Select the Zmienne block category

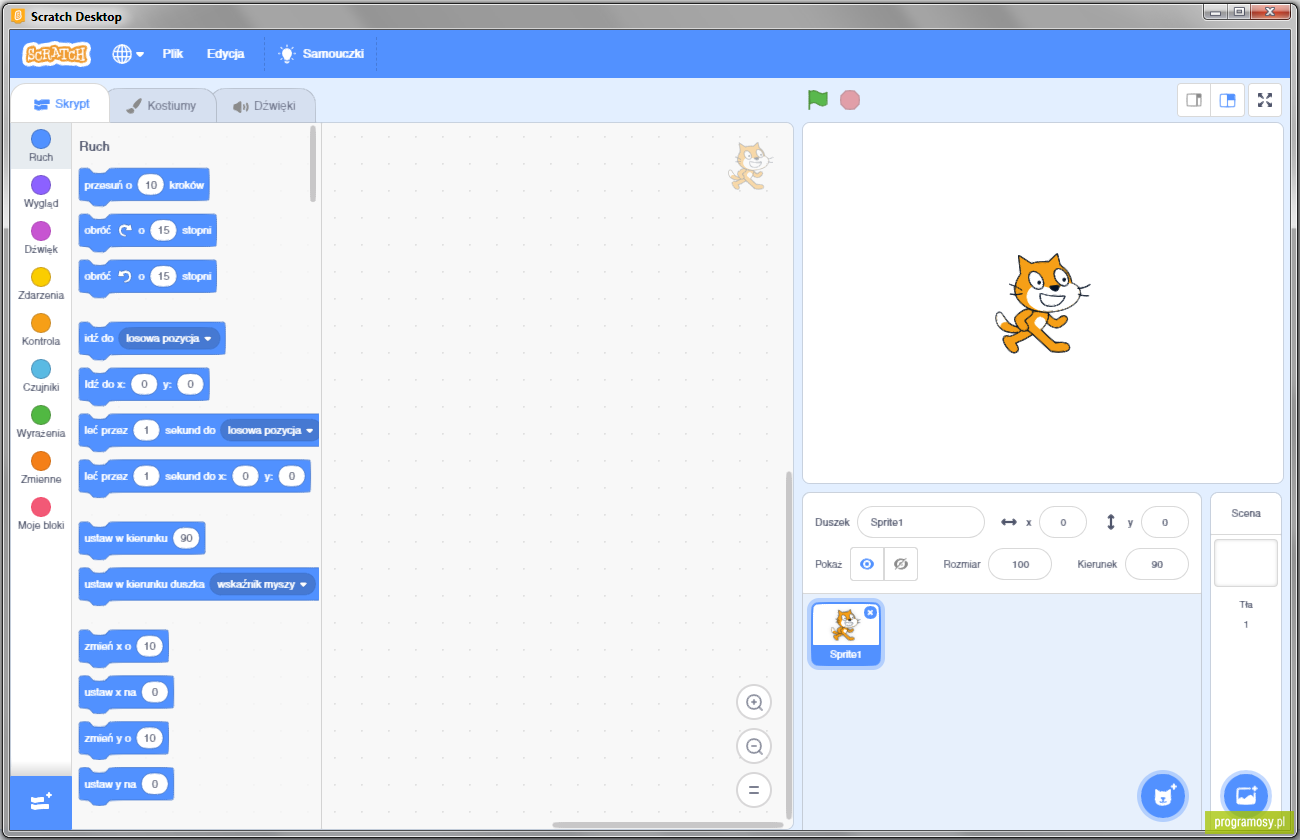click(x=41, y=468)
